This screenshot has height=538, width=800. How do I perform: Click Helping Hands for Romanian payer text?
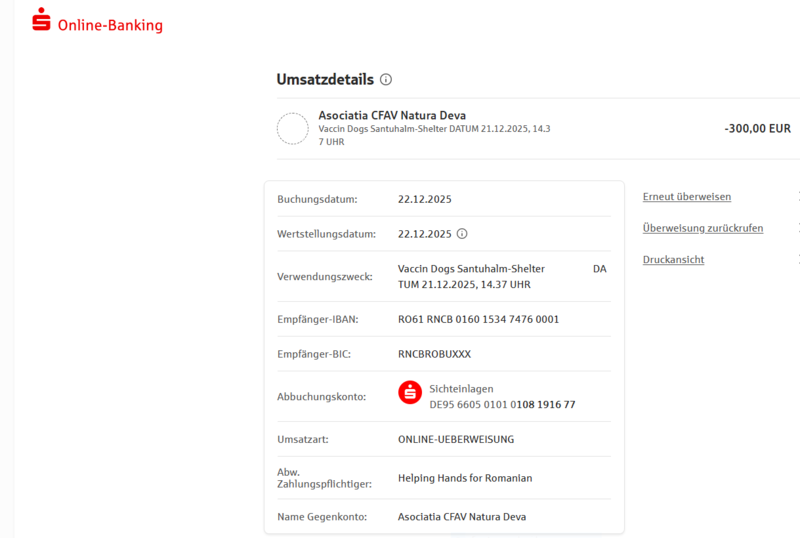[465, 478]
